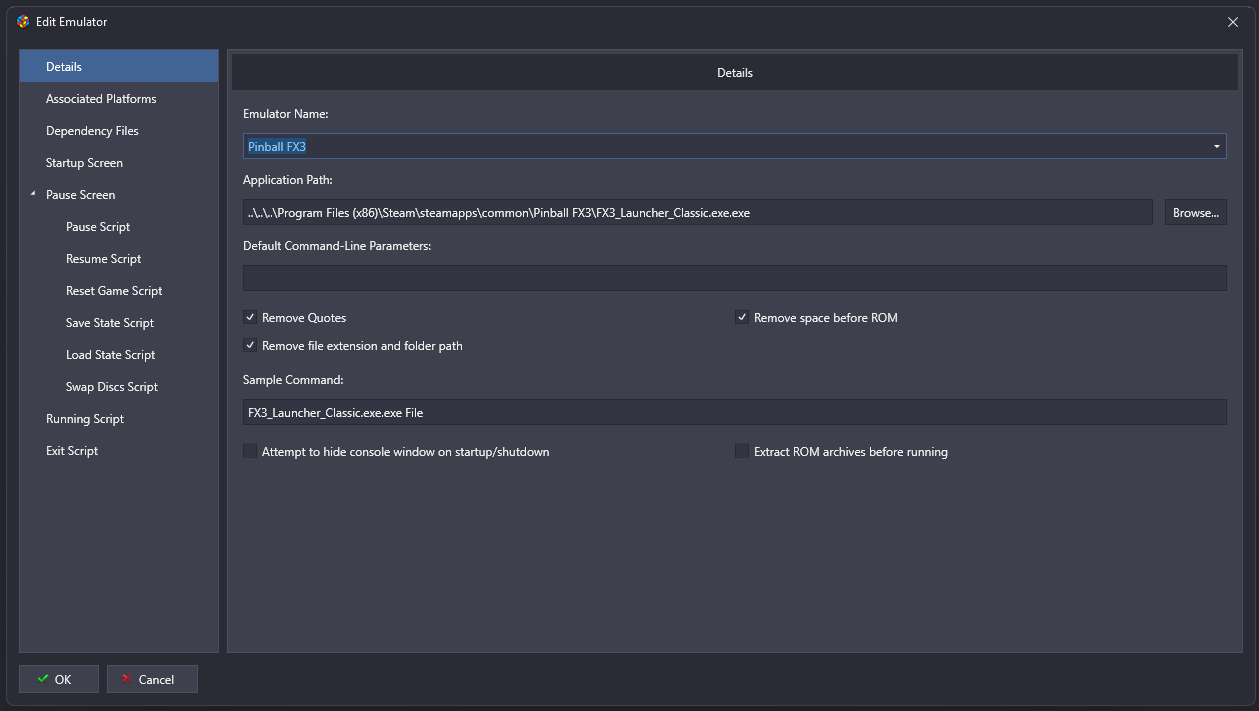The image size is (1259, 711).
Task: Click the Edit Emulator window title
Action: [72, 22]
